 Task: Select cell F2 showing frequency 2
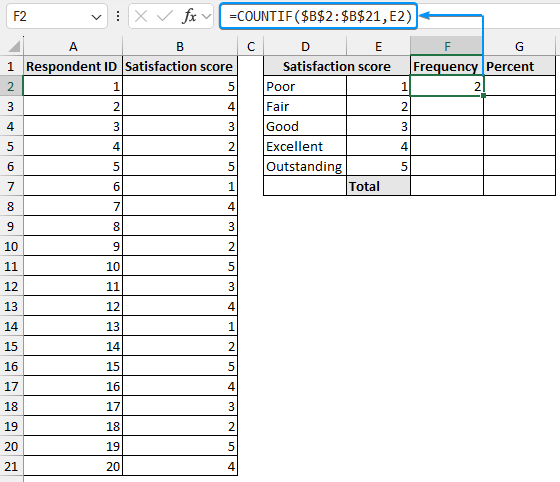tap(447, 86)
